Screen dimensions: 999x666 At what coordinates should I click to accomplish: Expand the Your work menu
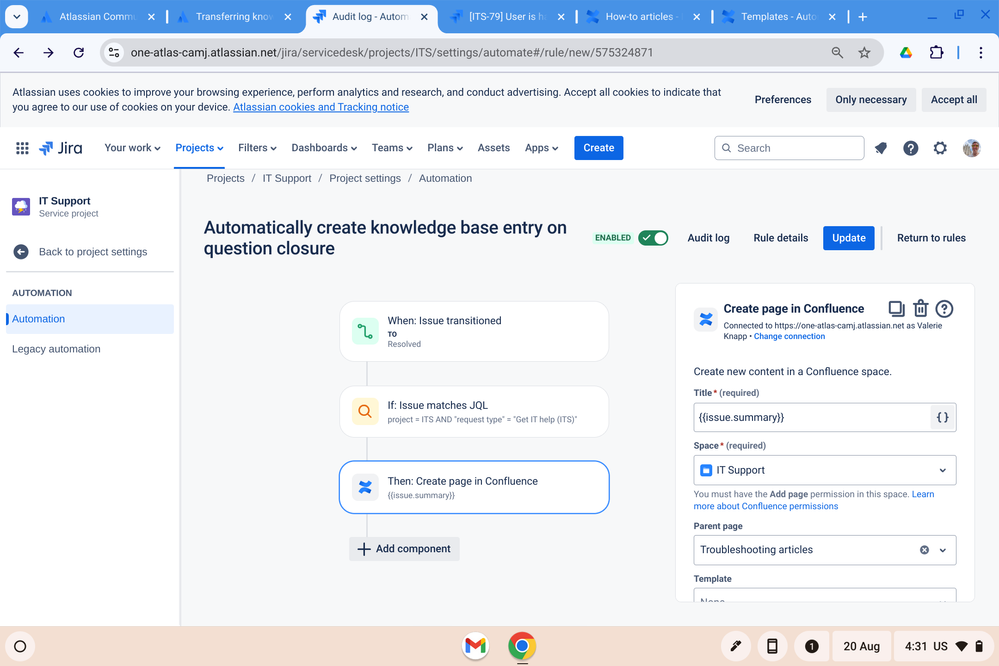(x=132, y=148)
